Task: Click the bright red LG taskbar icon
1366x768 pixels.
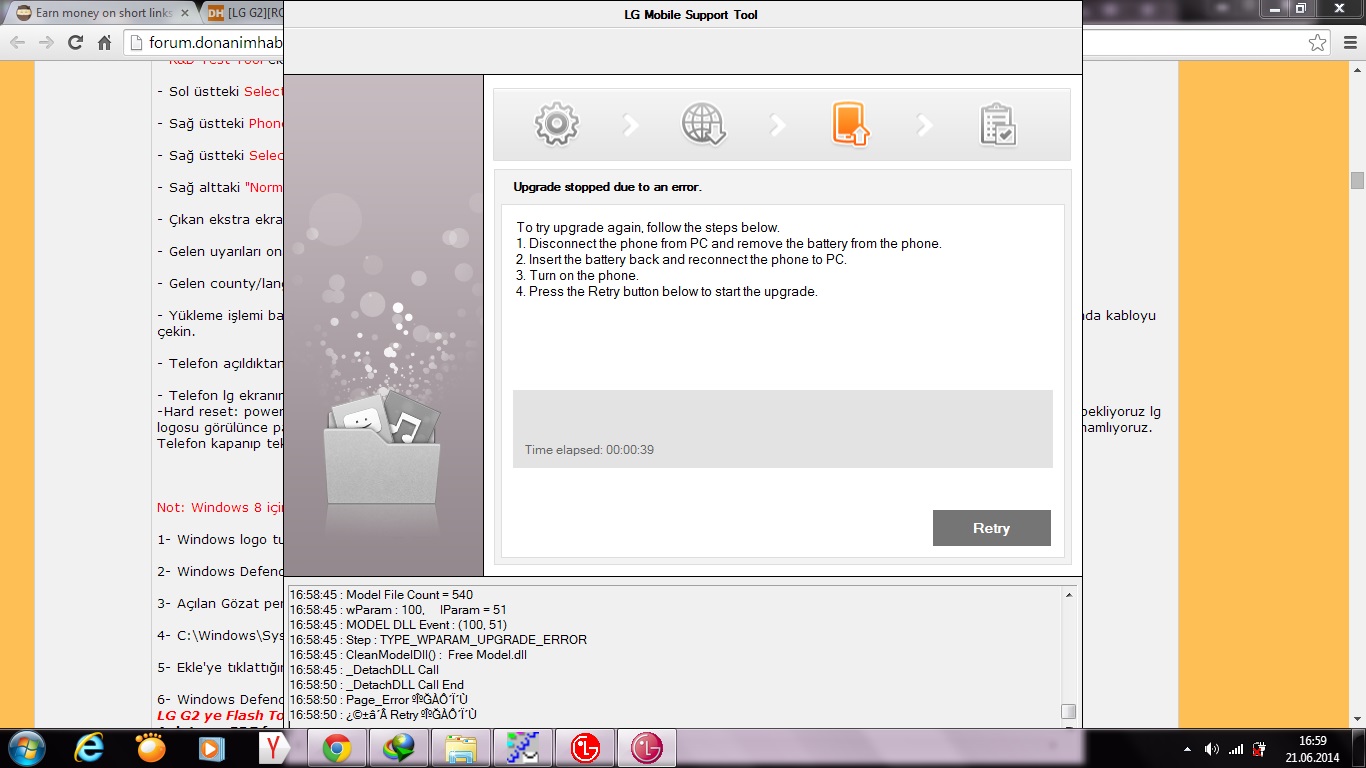Action: pos(585,748)
